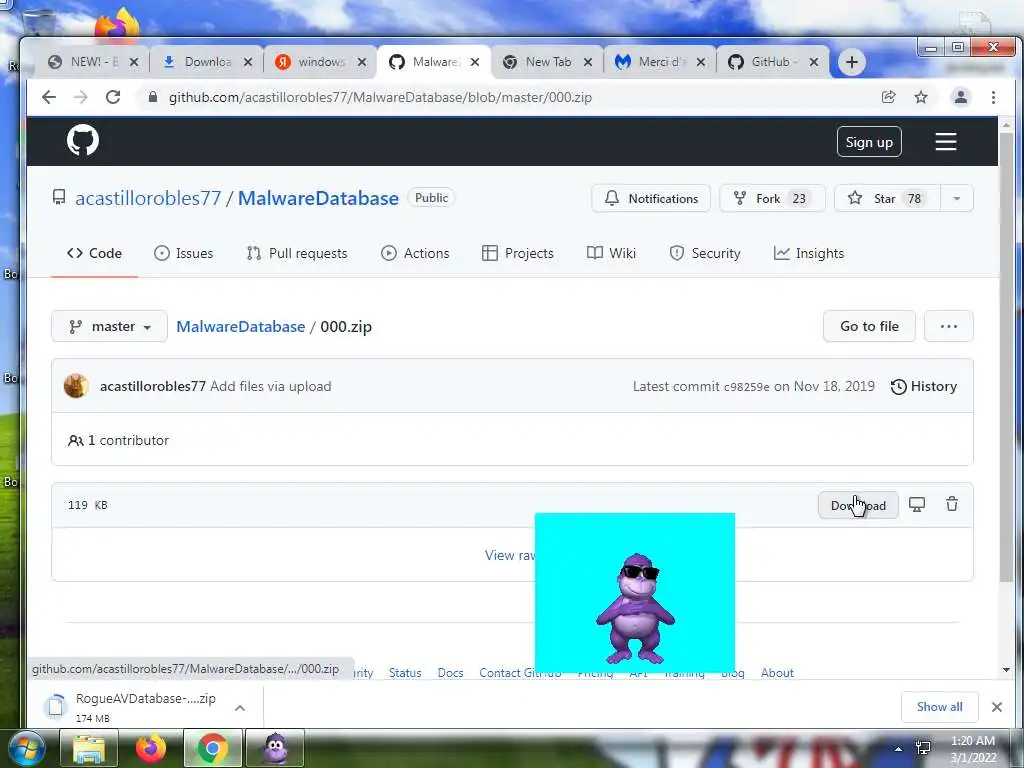Open Firefox from the taskbar
This screenshot has width=1024, height=768.
pyautogui.click(x=150, y=749)
